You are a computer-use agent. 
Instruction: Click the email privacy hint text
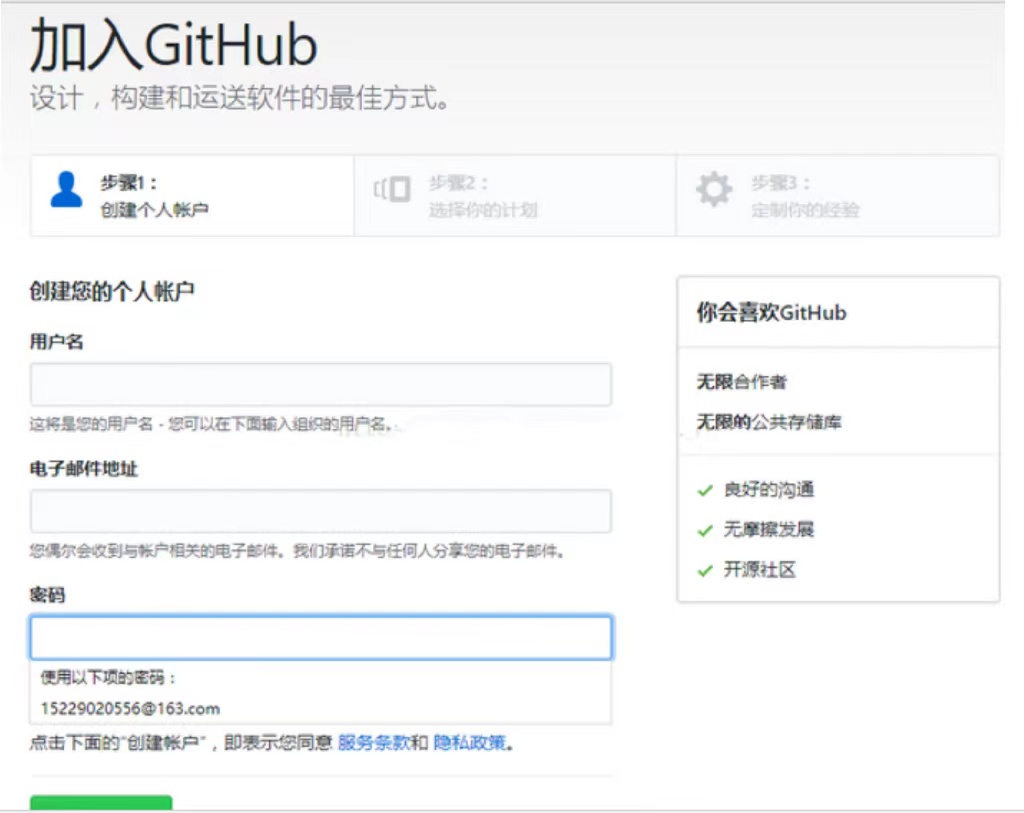pyautogui.click(x=297, y=550)
